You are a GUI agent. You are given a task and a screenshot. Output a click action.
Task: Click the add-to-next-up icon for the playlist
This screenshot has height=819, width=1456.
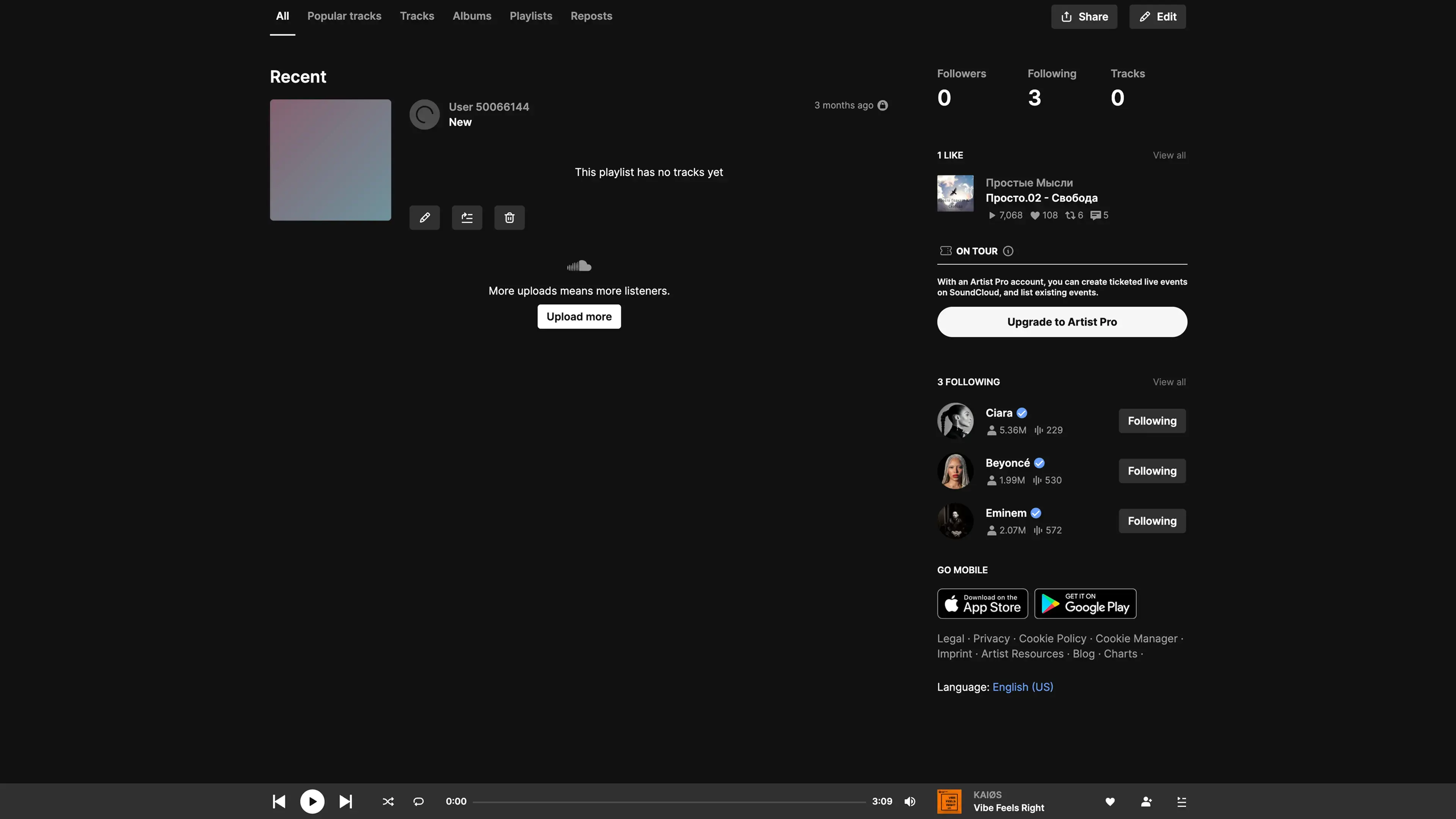coord(467,218)
